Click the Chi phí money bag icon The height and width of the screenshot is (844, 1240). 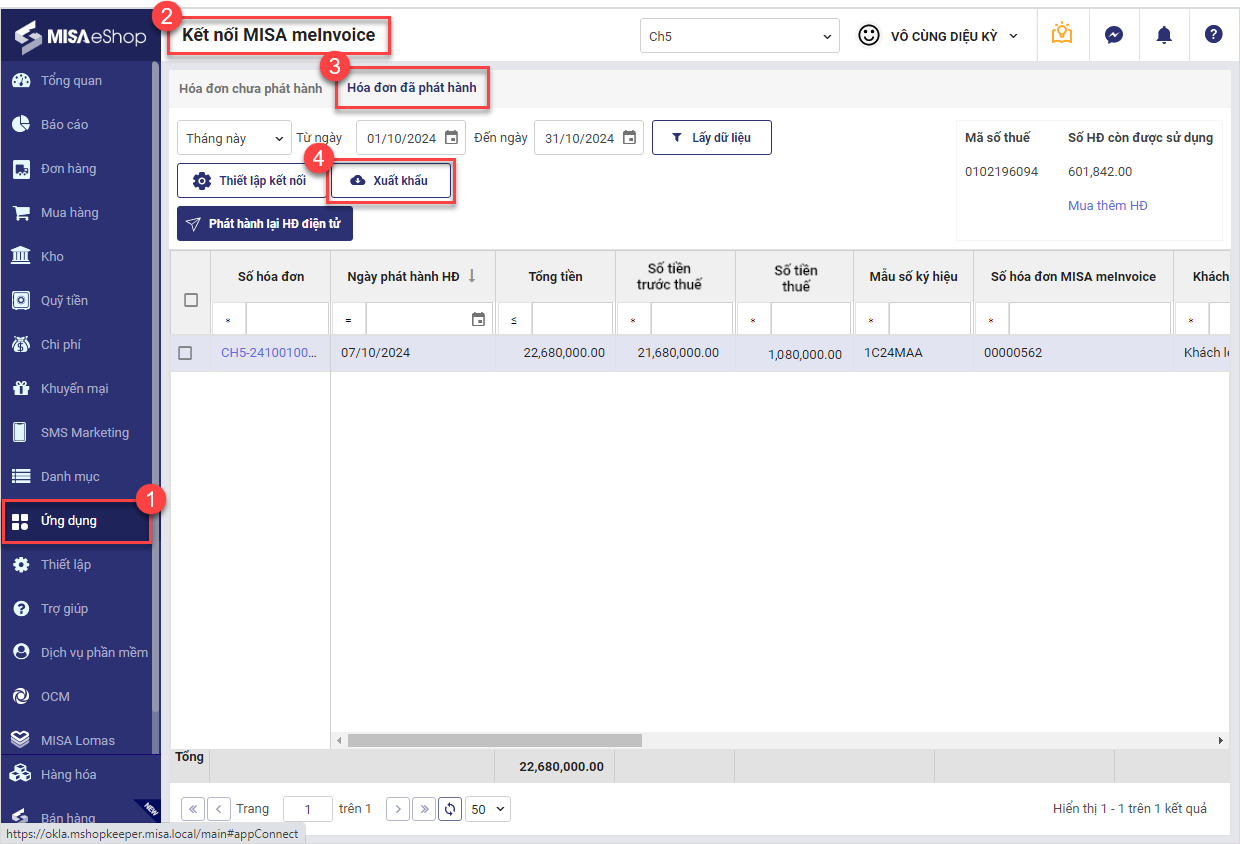[20, 345]
